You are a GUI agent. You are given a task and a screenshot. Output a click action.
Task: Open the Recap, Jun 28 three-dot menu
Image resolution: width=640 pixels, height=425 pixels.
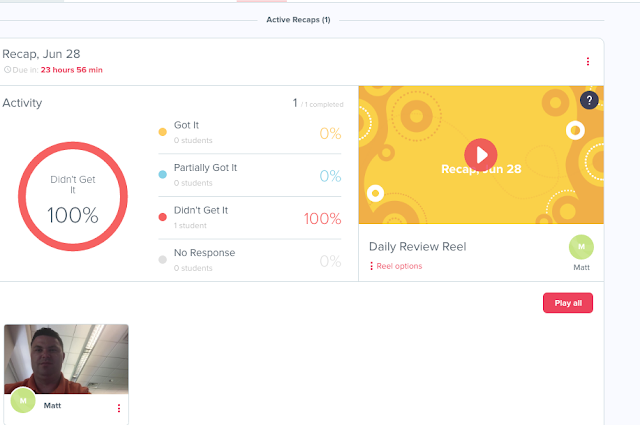(588, 61)
